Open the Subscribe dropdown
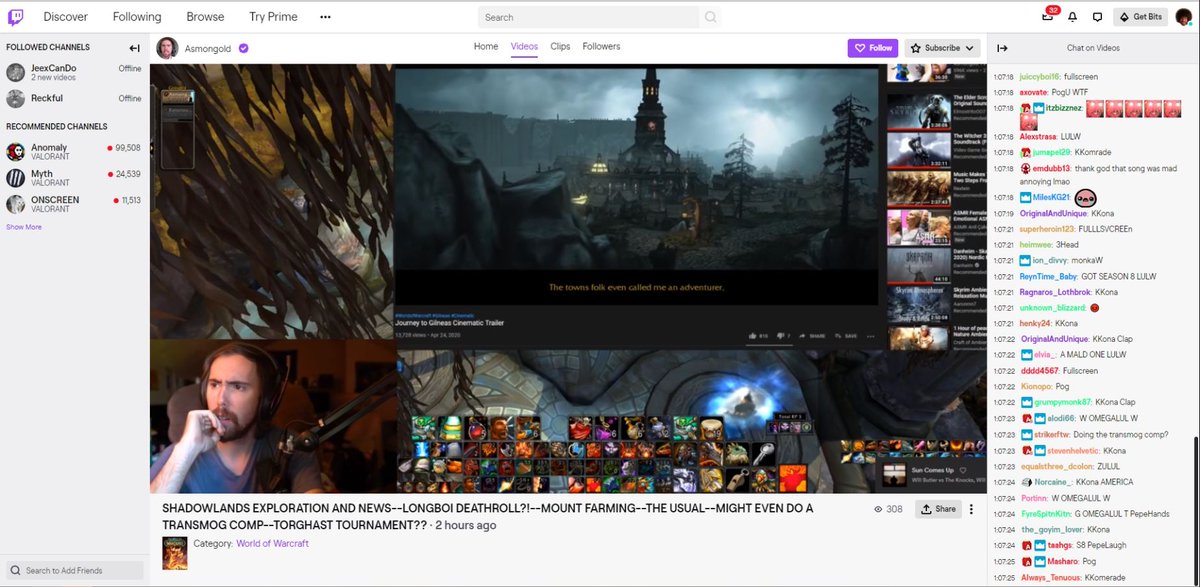This screenshot has height=587, width=1200. [942, 48]
